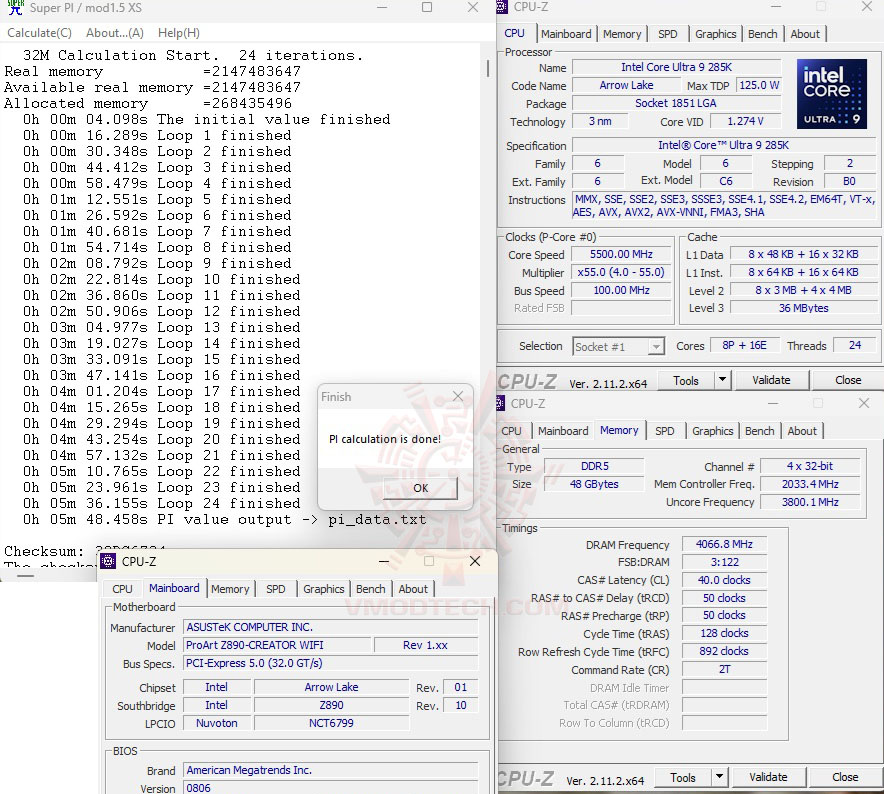
Task: Select SPD tab in CPU-Z Mainboard window
Action: [x=276, y=589]
